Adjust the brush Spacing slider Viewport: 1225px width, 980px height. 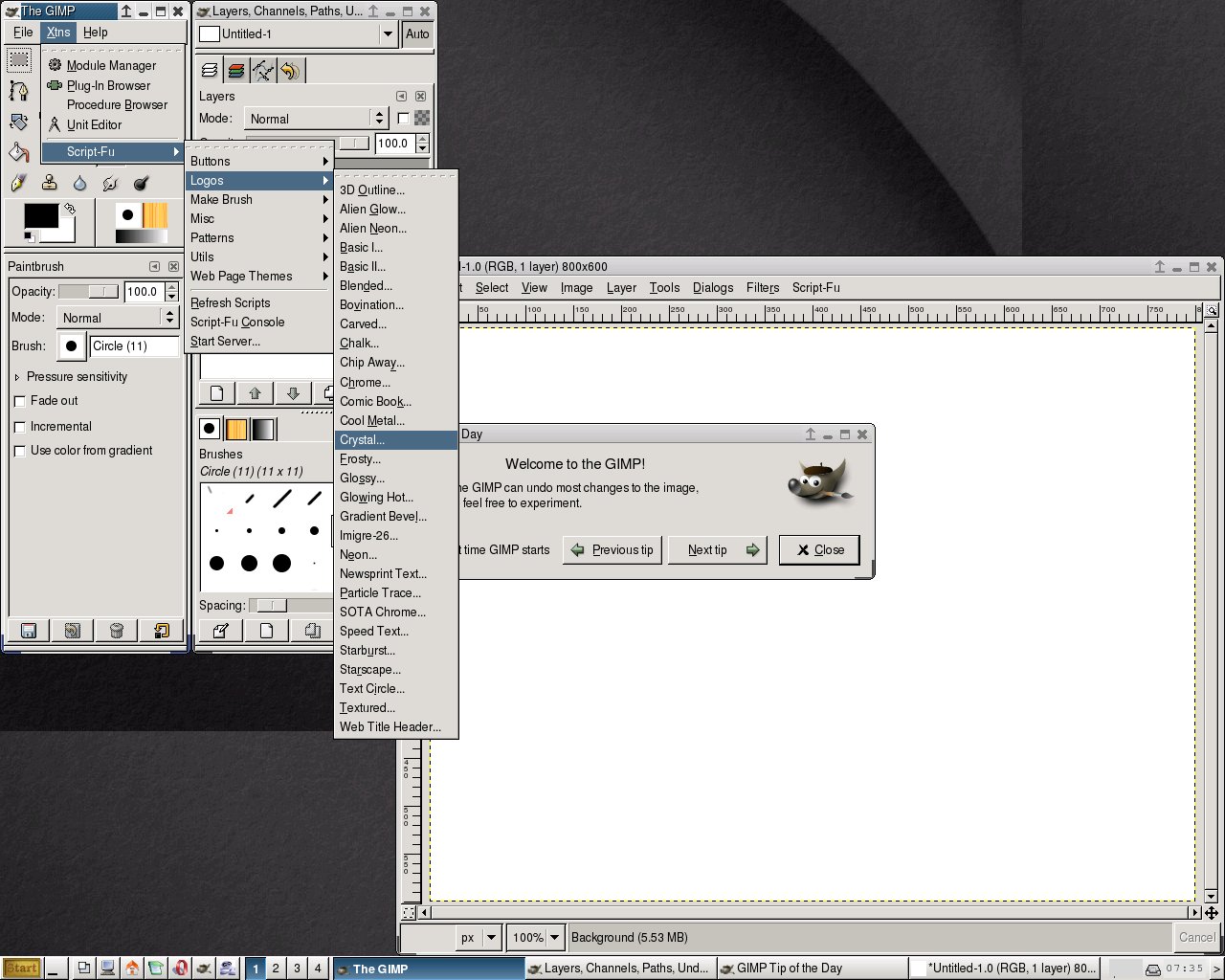tap(291, 606)
